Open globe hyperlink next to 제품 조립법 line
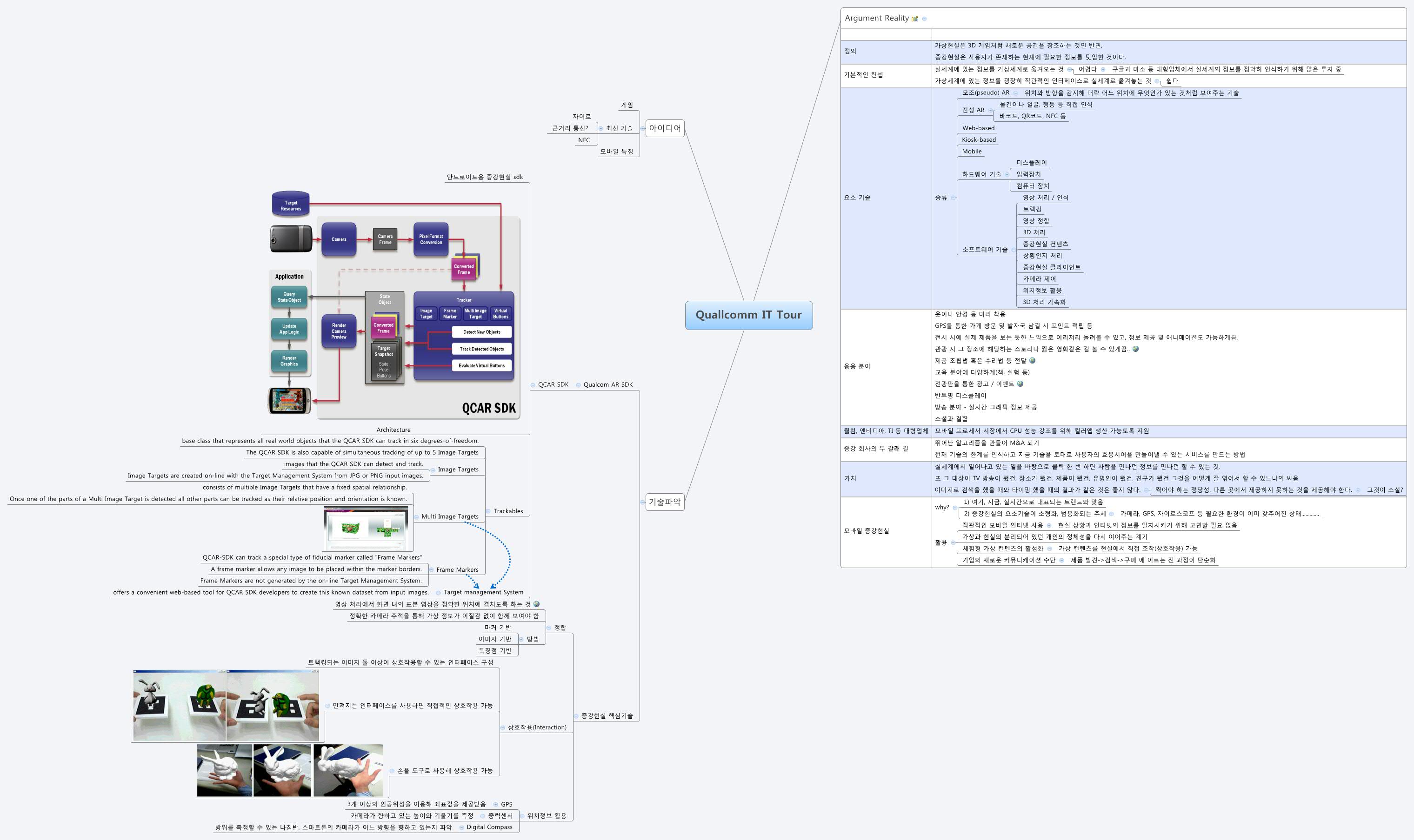The image size is (1414, 840). click(1032, 361)
